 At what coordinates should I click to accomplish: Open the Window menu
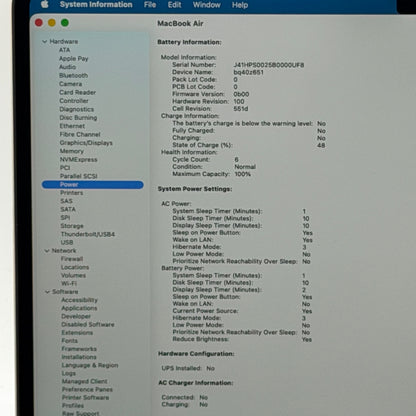pyautogui.click(x=207, y=5)
